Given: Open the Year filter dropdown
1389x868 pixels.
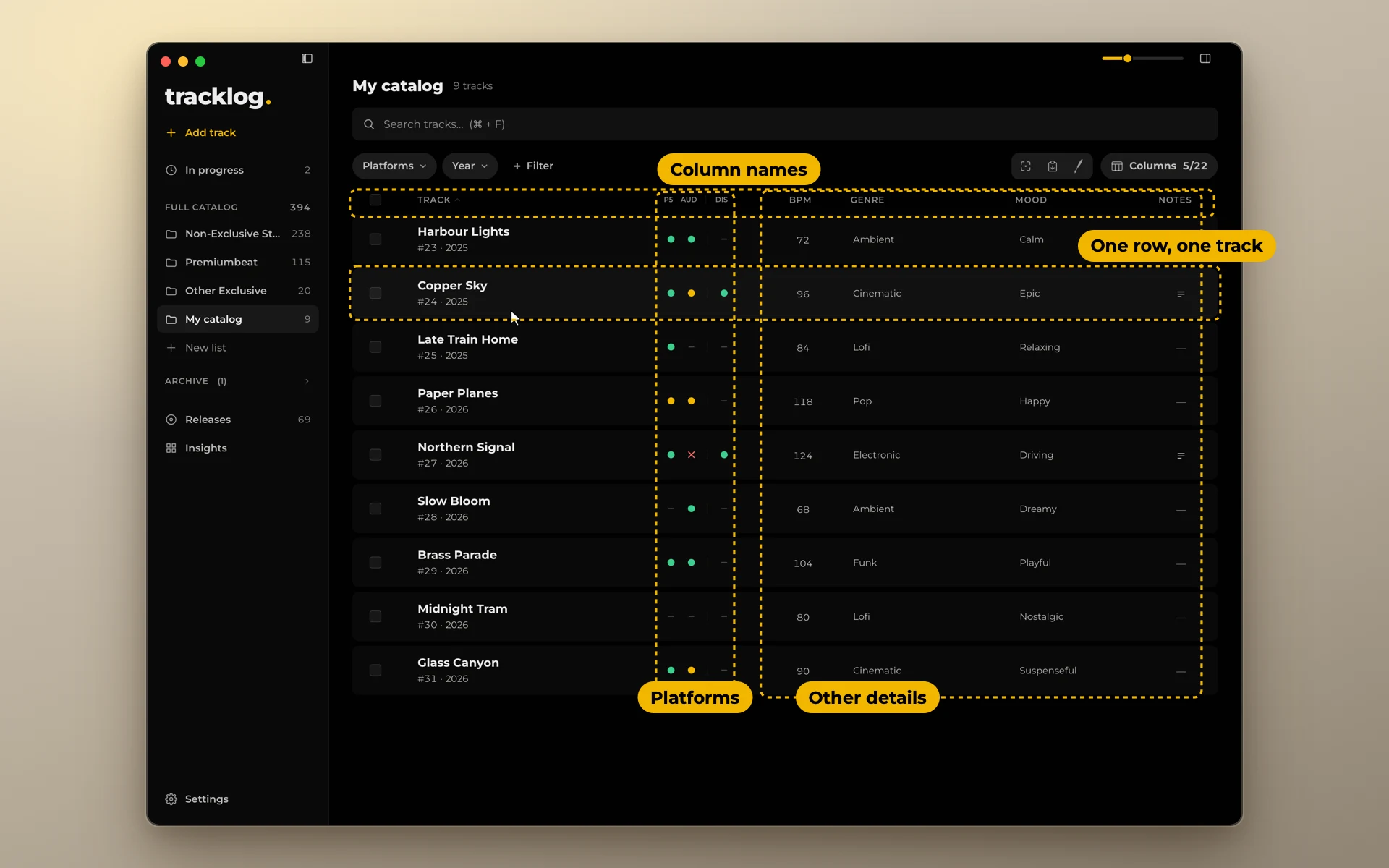Looking at the screenshot, I should click(470, 166).
